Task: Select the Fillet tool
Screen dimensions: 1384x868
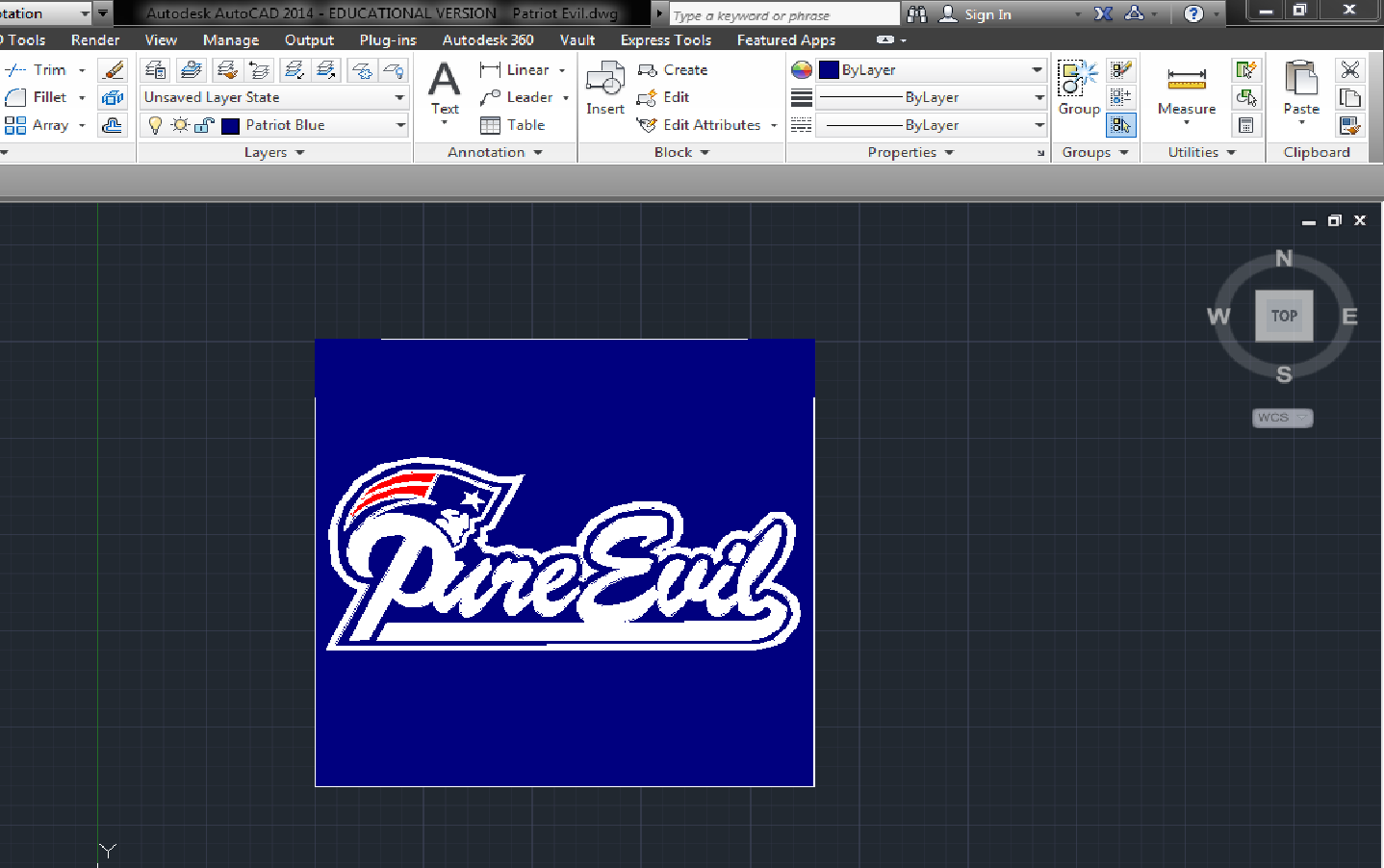Action: tap(37, 97)
